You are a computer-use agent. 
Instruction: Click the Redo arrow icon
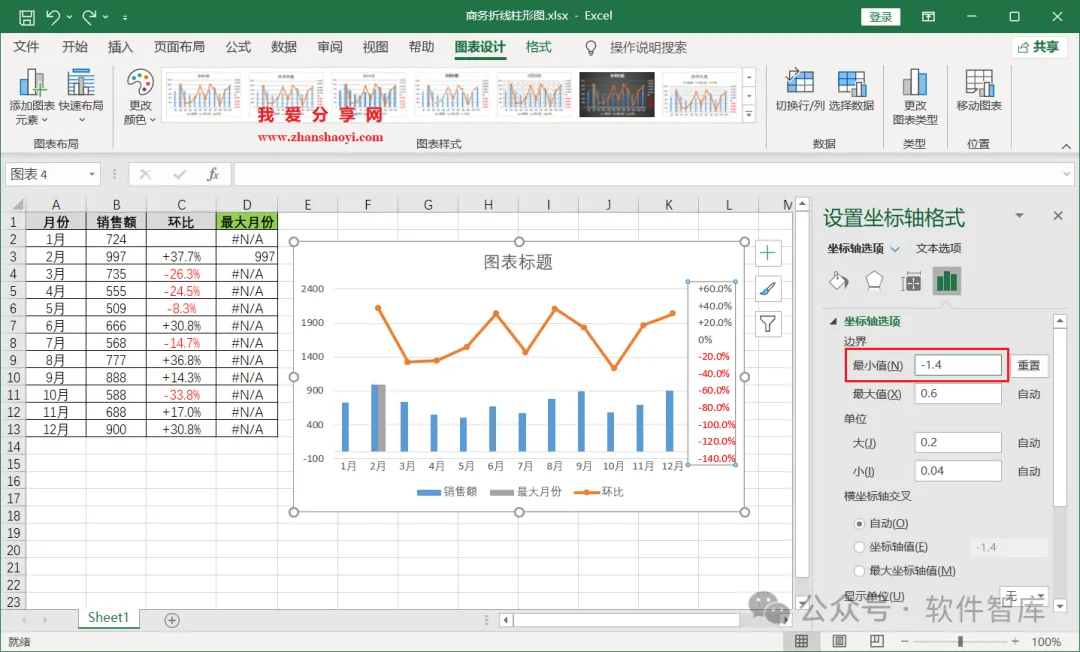point(89,17)
